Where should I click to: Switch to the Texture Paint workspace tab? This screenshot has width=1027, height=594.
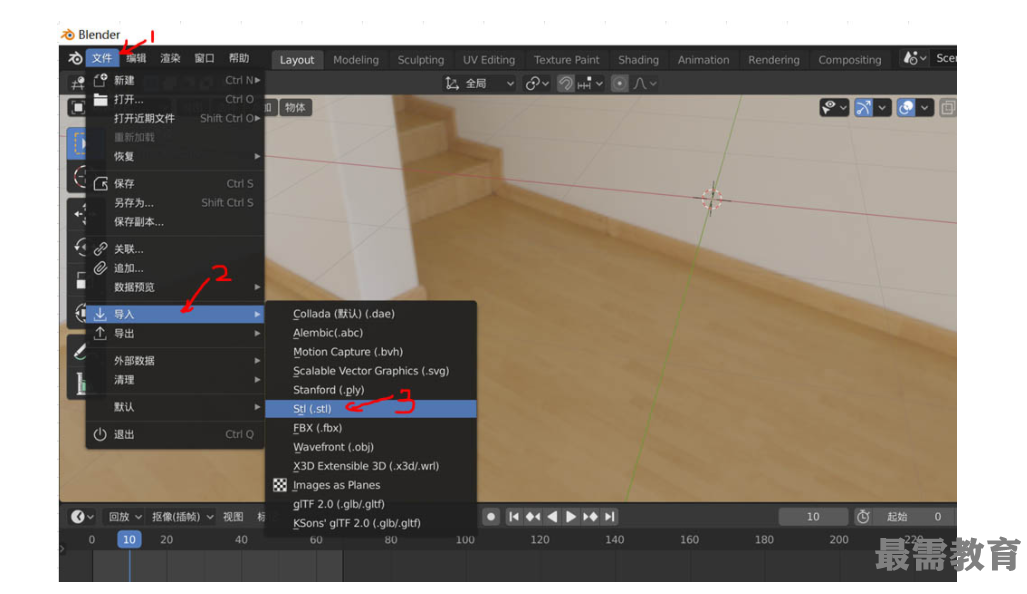pos(566,60)
